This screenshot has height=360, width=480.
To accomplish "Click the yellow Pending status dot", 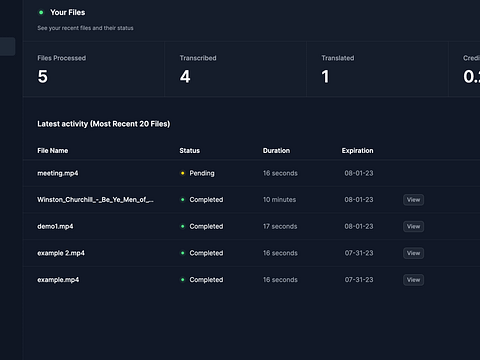I will (x=182, y=173).
